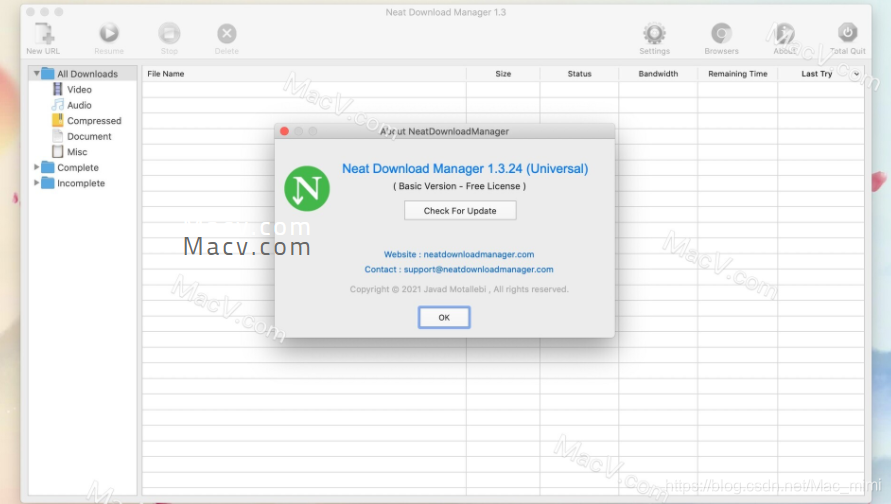
Task: Click the Check For Update button
Action: pyautogui.click(x=460, y=210)
